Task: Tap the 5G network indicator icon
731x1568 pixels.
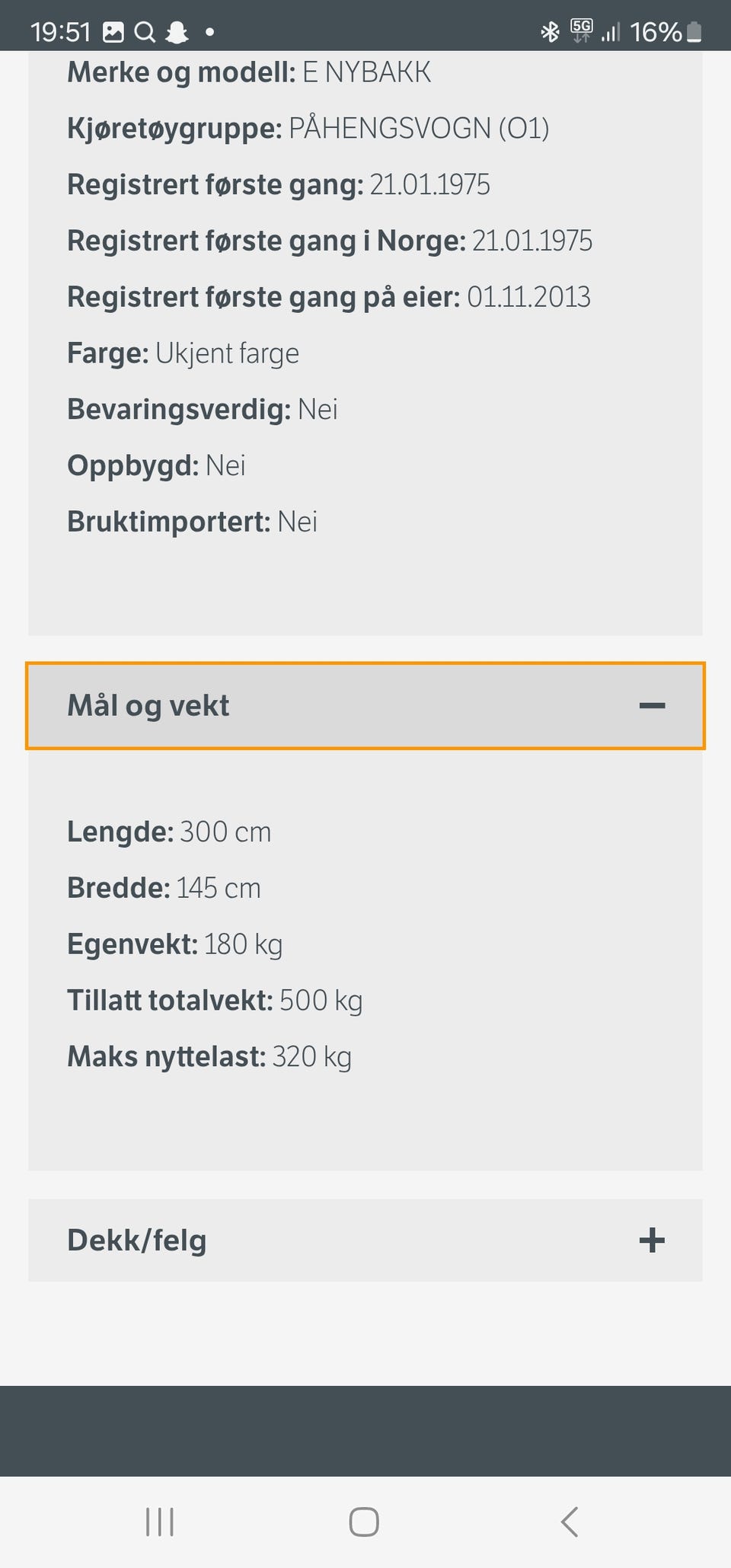Action: 581,30
